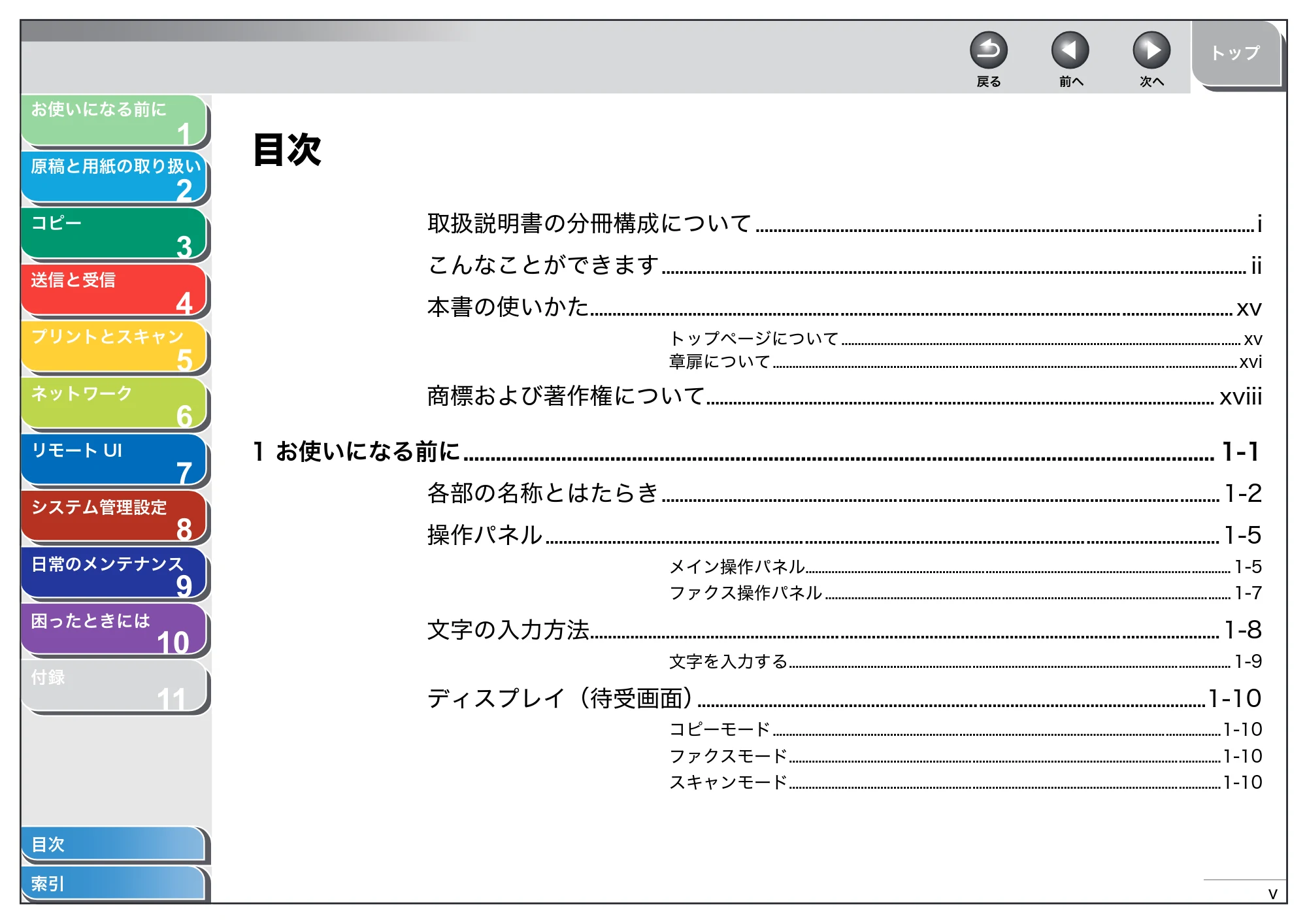Go to 文字を入力する entry

click(965, 661)
